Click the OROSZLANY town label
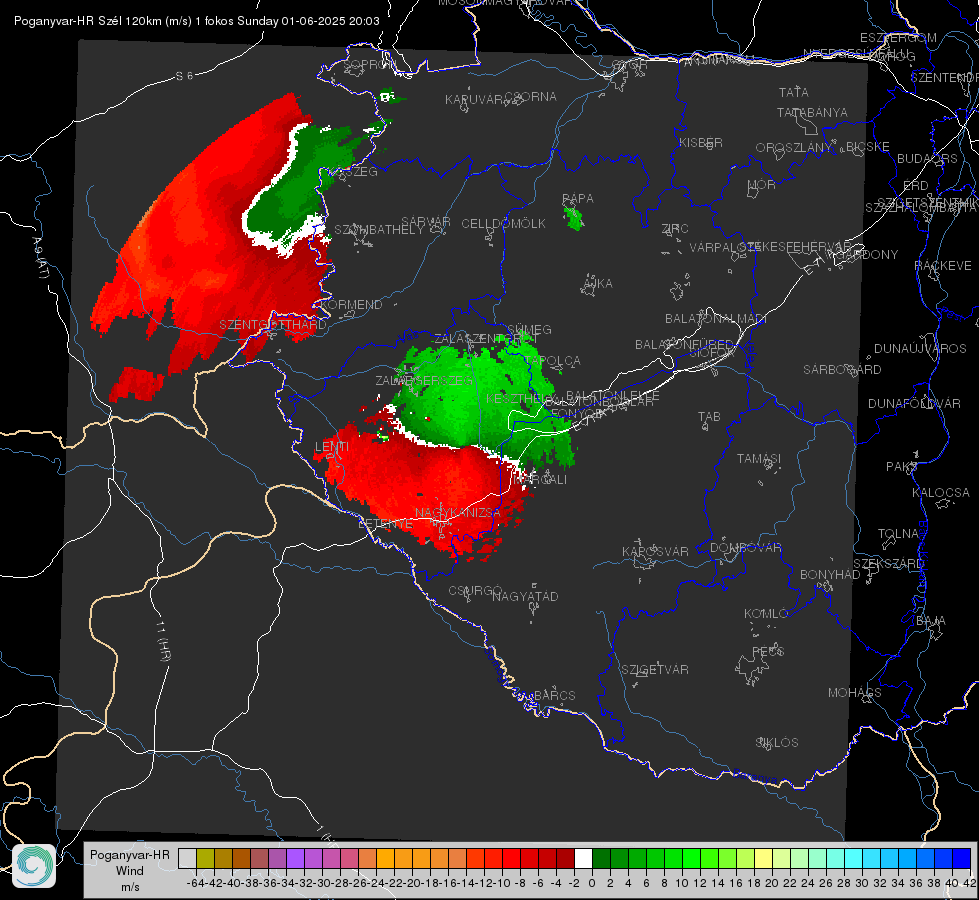This screenshot has height=900, width=979. pos(794,147)
